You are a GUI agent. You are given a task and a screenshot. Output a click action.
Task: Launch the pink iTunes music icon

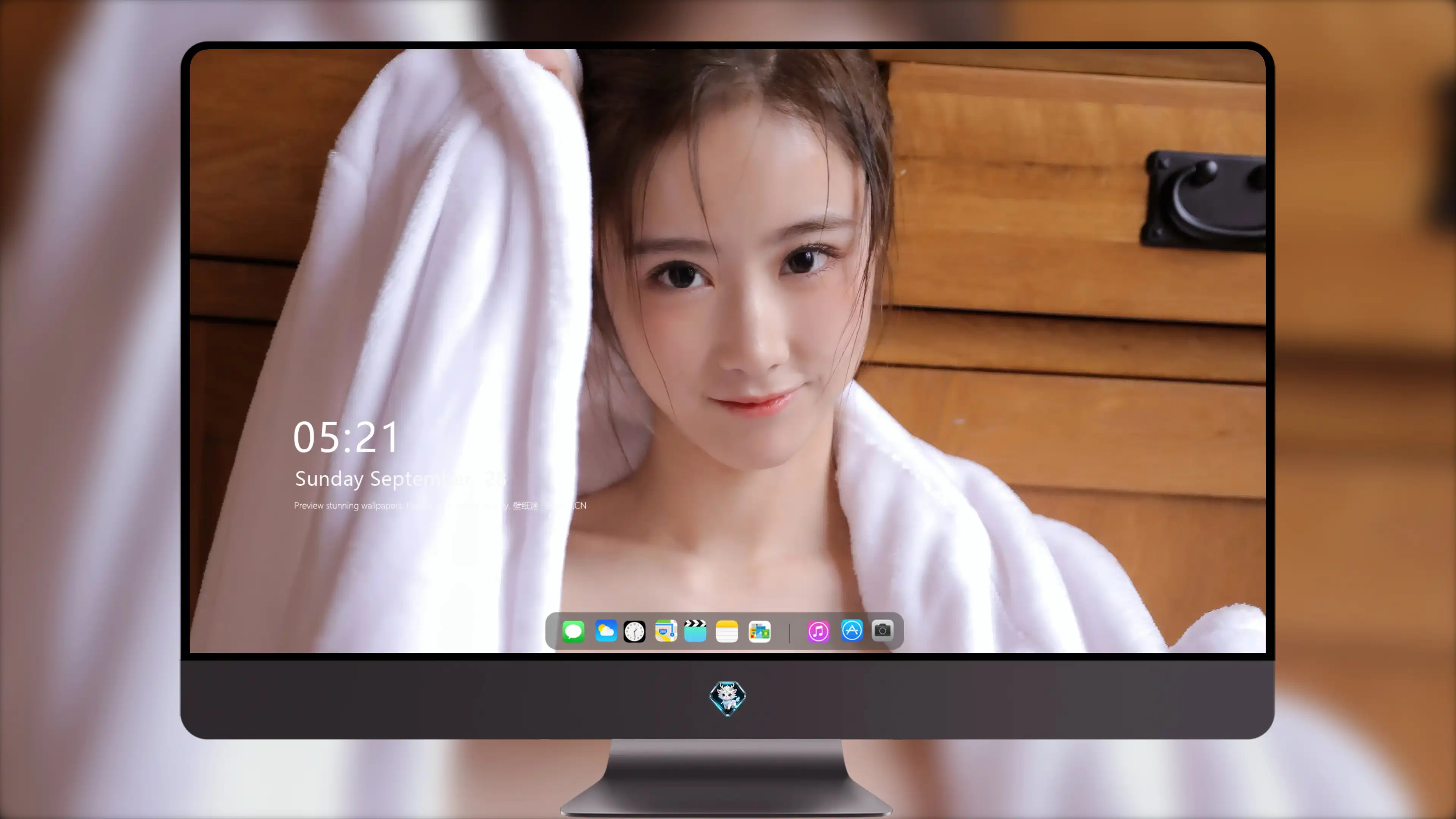[819, 631]
